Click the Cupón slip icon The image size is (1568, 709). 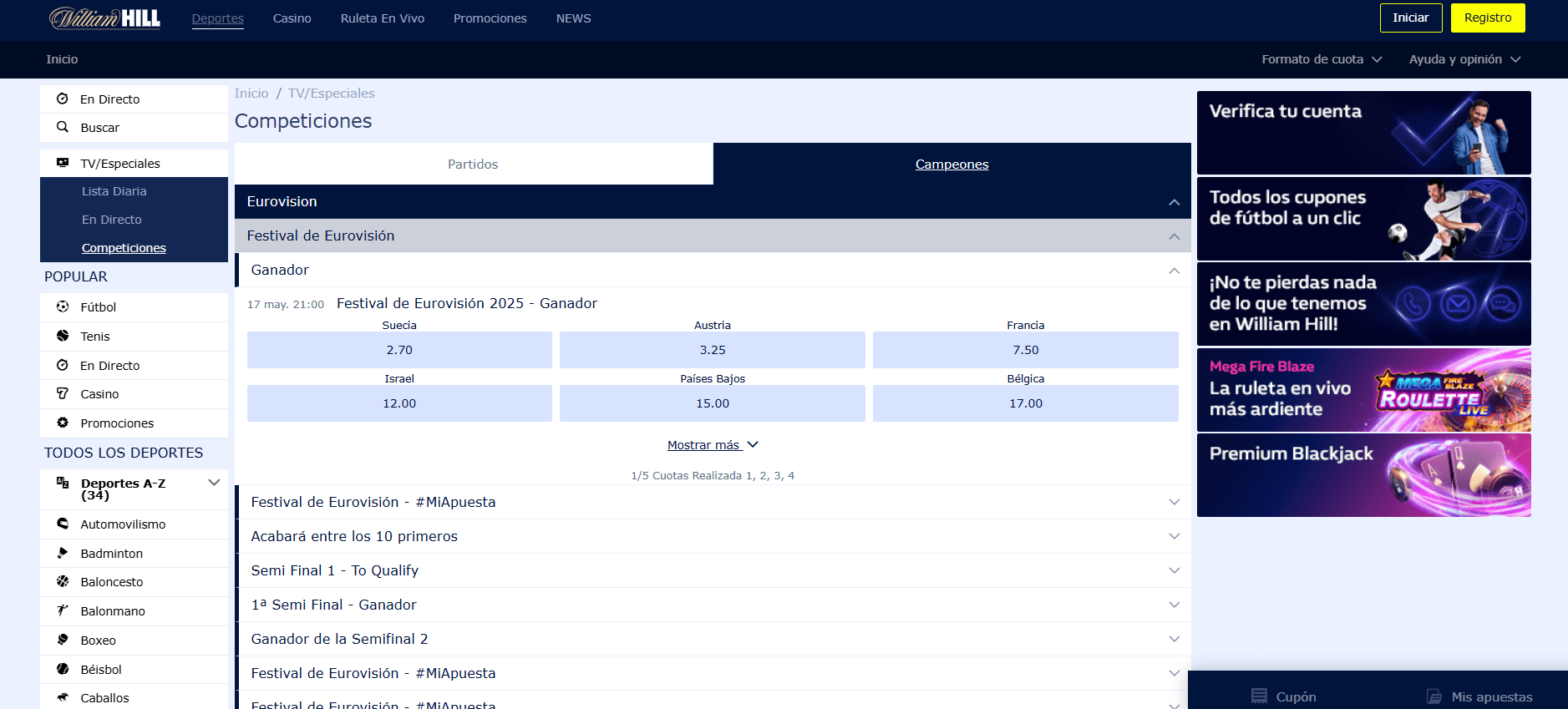1259,696
